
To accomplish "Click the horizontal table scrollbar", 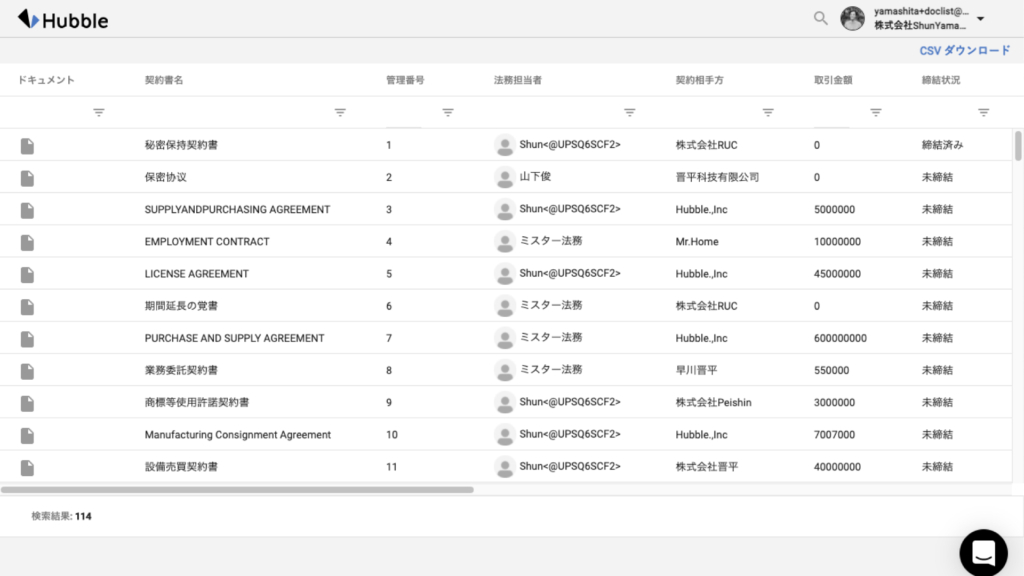I will pyautogui.click(x=237, y=489).
